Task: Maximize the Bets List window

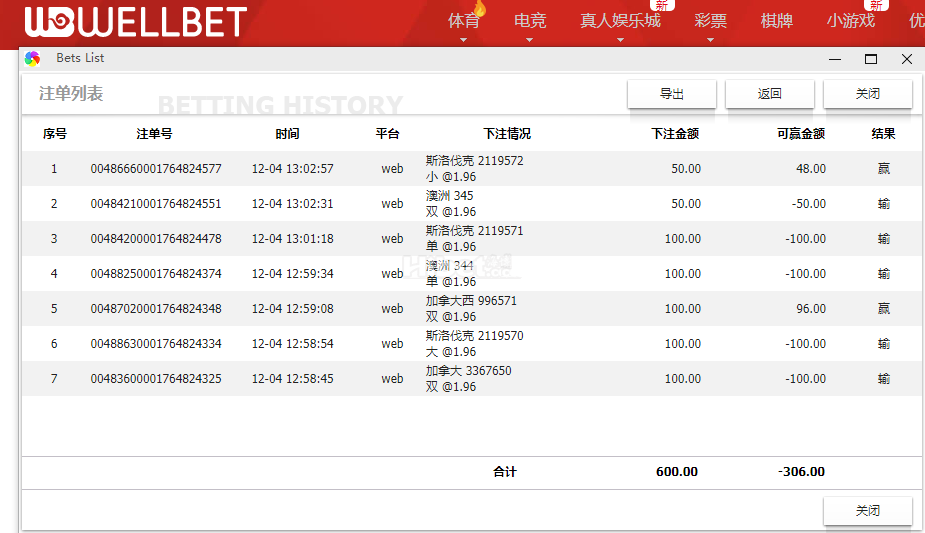Action: [870, 59]
